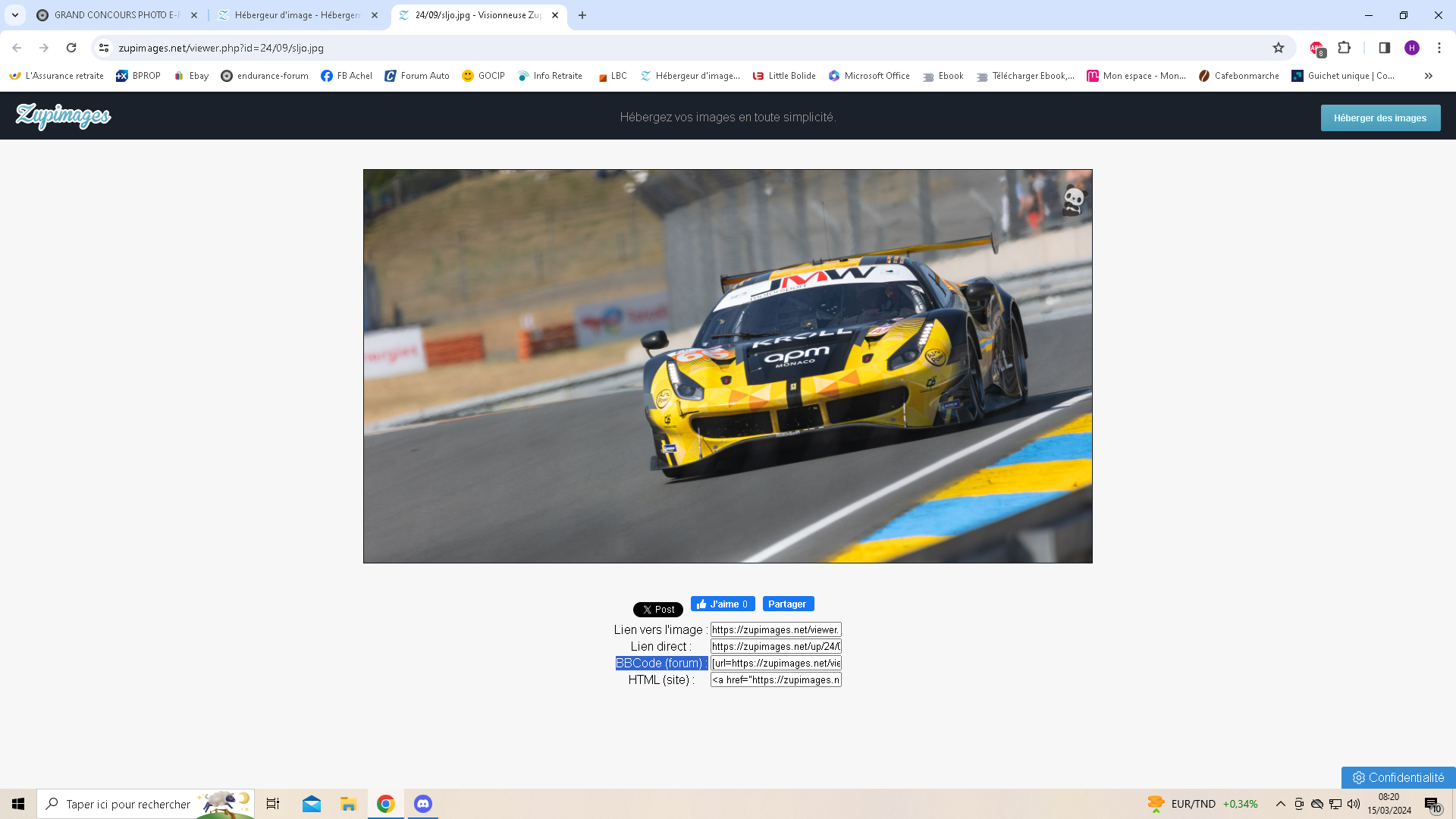Click the Héberger des images button

pos(1379,118)
